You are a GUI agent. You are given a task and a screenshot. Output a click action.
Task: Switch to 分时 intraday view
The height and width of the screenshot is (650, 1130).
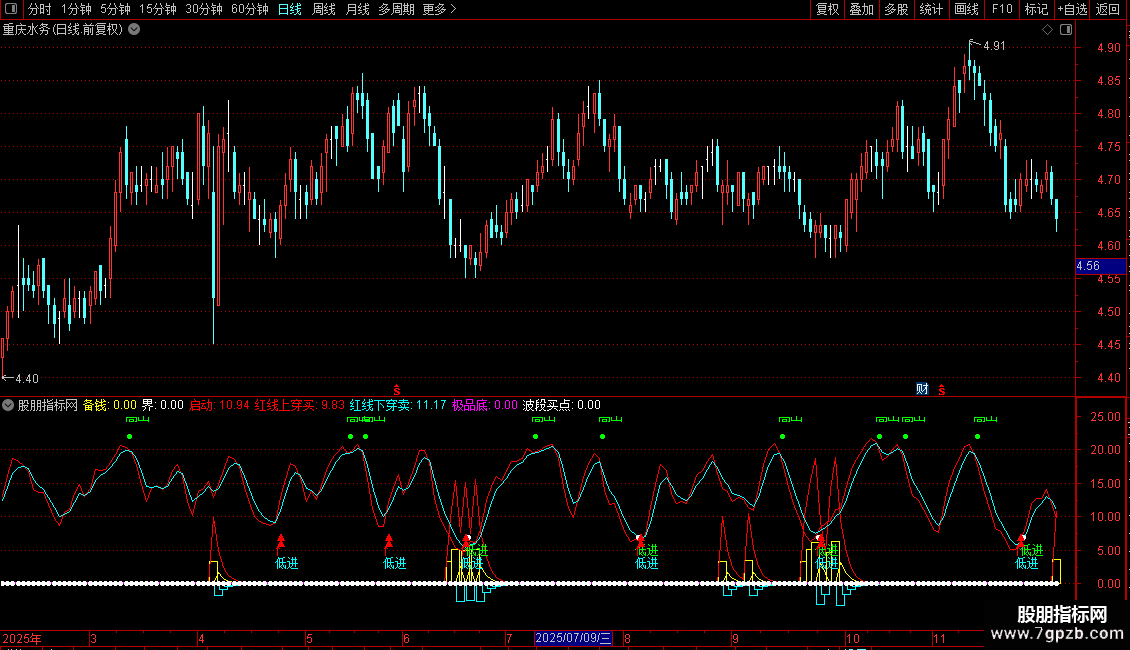pyautogui.click(x=40, y=9)
